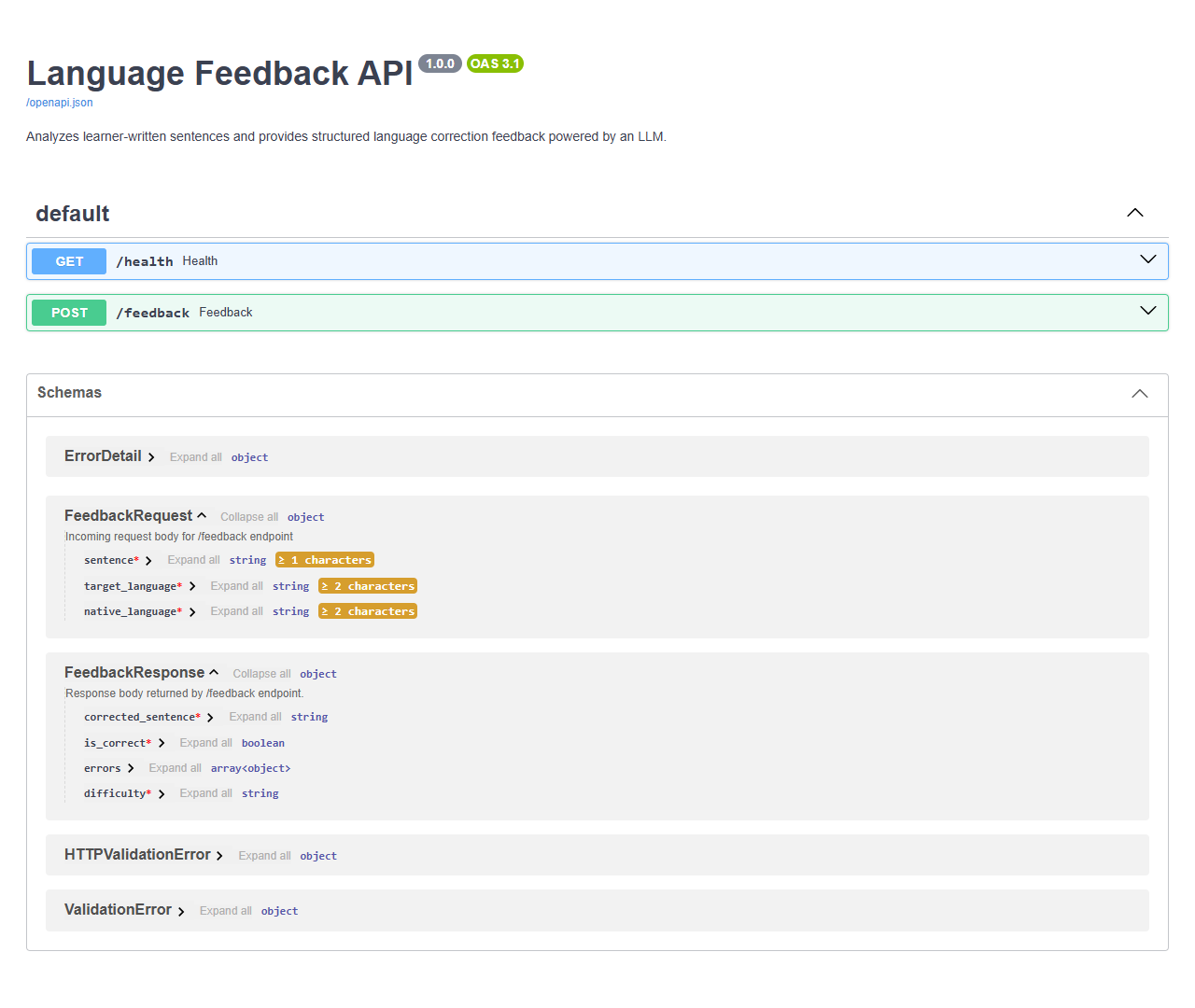Click the 1.0.0 version badge

coord(440,63)
